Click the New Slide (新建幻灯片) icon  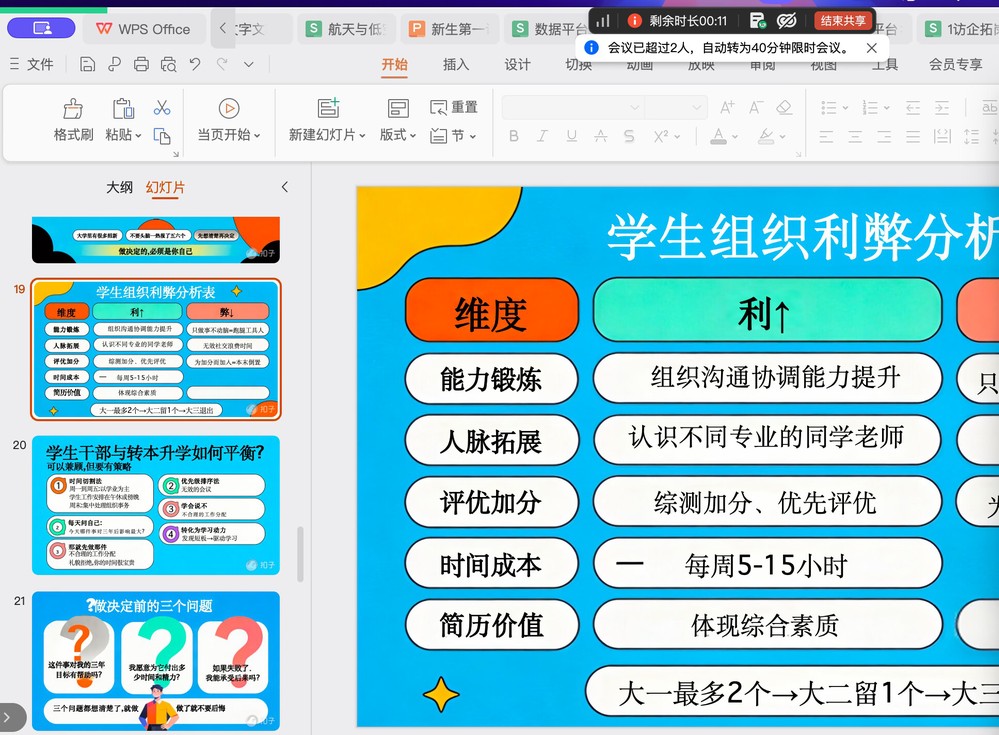pyautogui.click(x=328, y=108)
